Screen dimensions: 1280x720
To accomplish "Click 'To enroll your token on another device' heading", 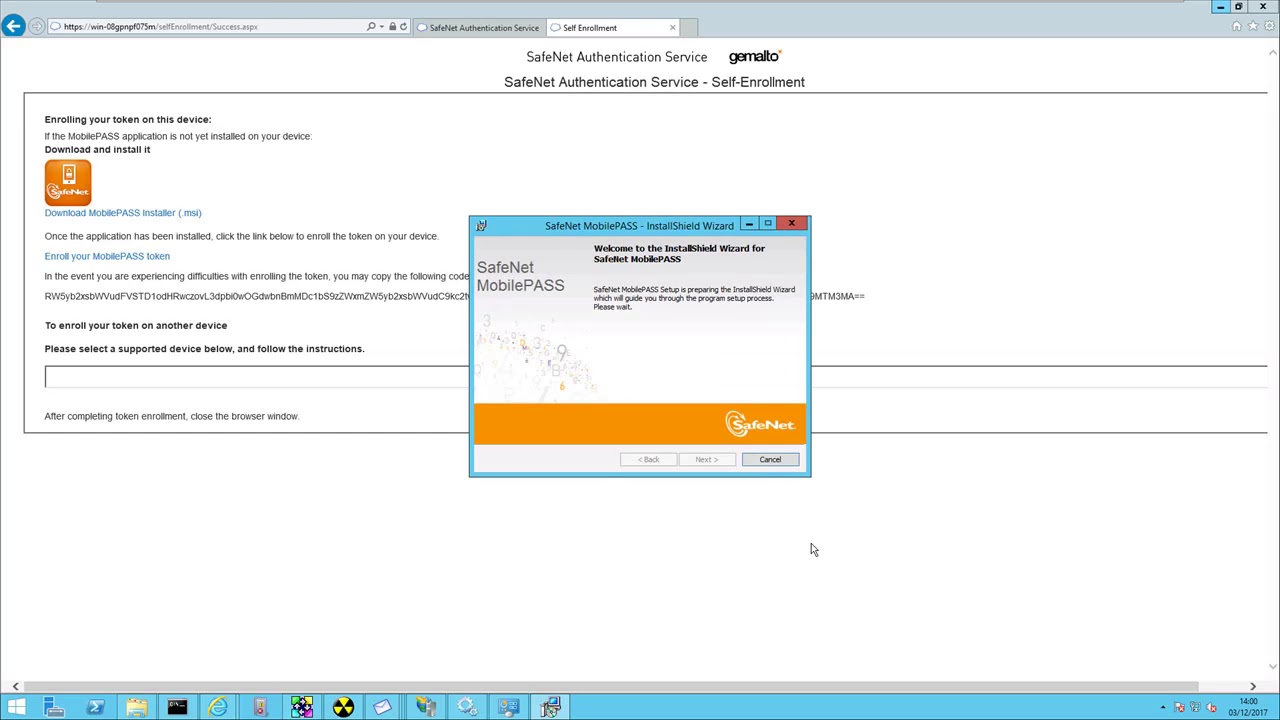I will [x=136, y=325].
